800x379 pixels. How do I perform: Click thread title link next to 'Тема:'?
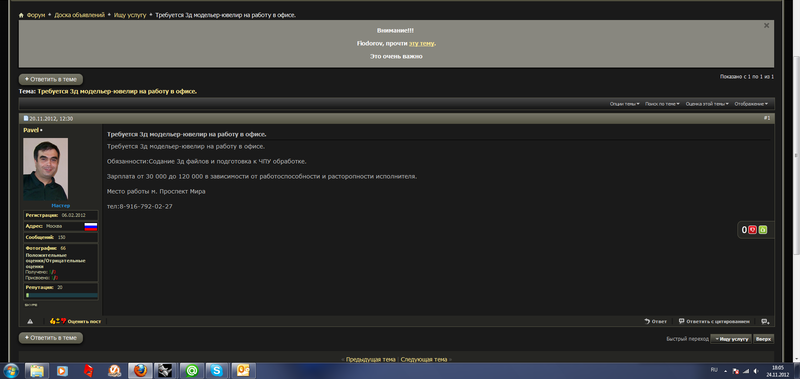117,92
